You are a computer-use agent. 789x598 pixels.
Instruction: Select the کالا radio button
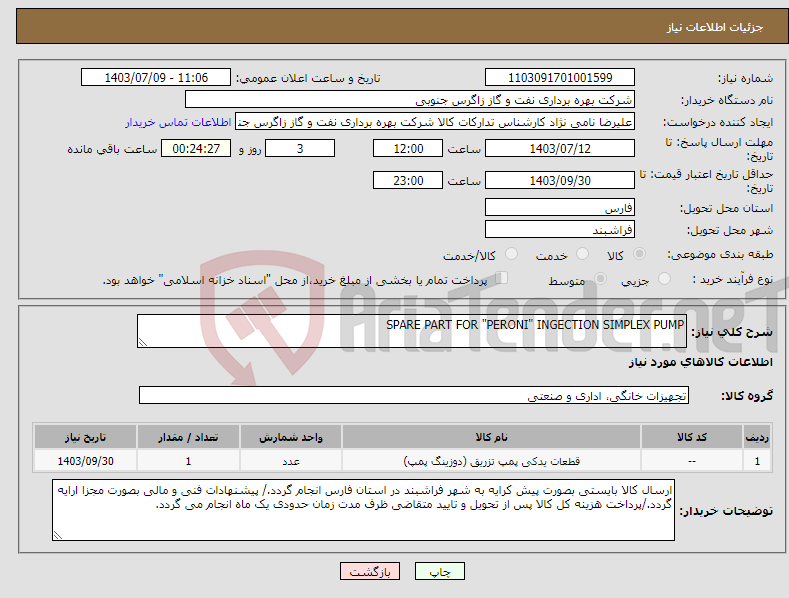[639, 254]
